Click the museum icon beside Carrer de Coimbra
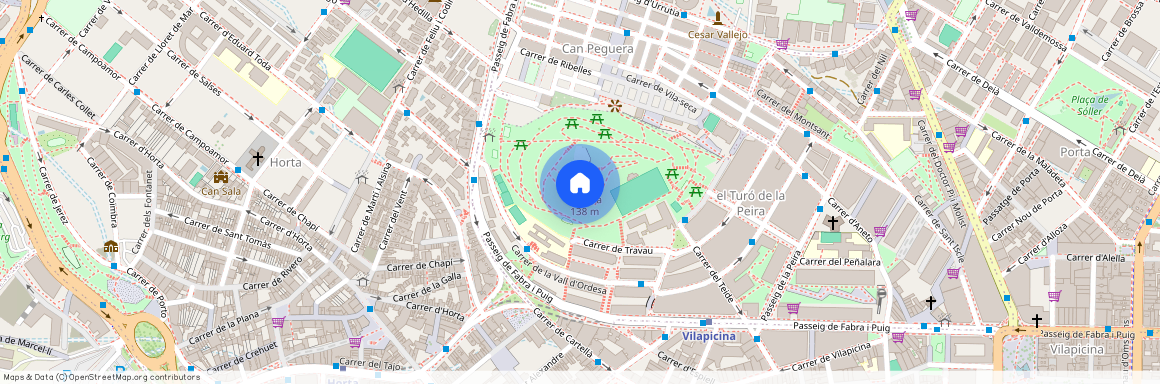Screen dimensions: 1160x384 (x=111, y=246)
